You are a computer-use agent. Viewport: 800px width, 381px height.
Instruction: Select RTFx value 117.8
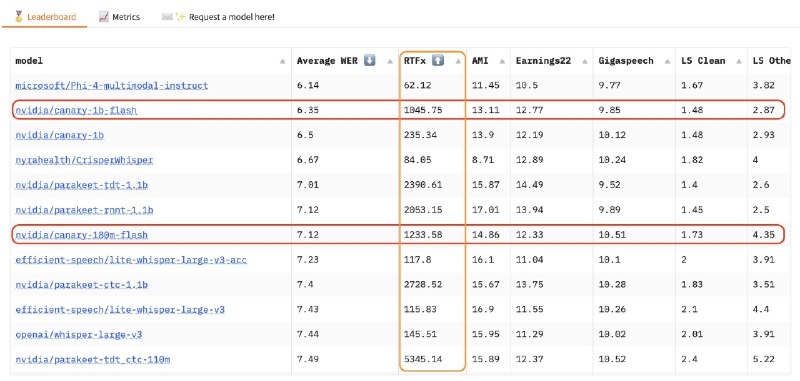point(417,260)
